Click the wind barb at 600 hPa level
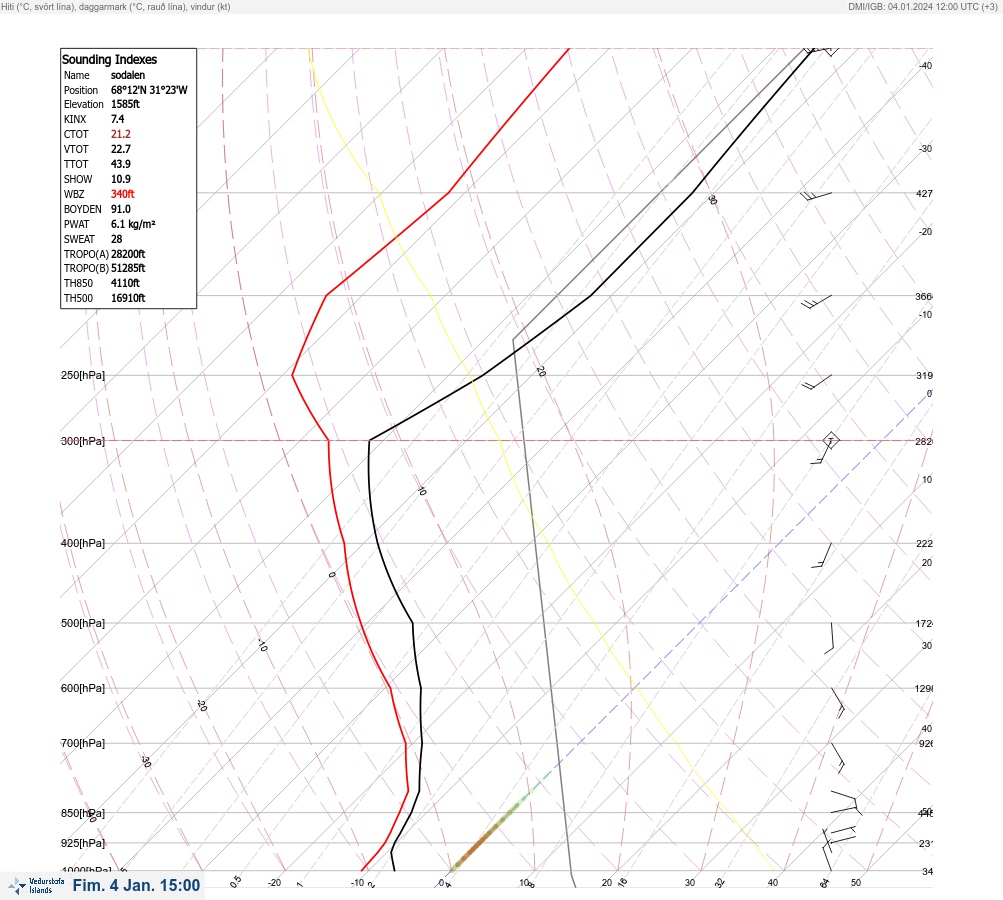Image resolution: width=1003 pixels, height=900 pixels. coord(838,702)
